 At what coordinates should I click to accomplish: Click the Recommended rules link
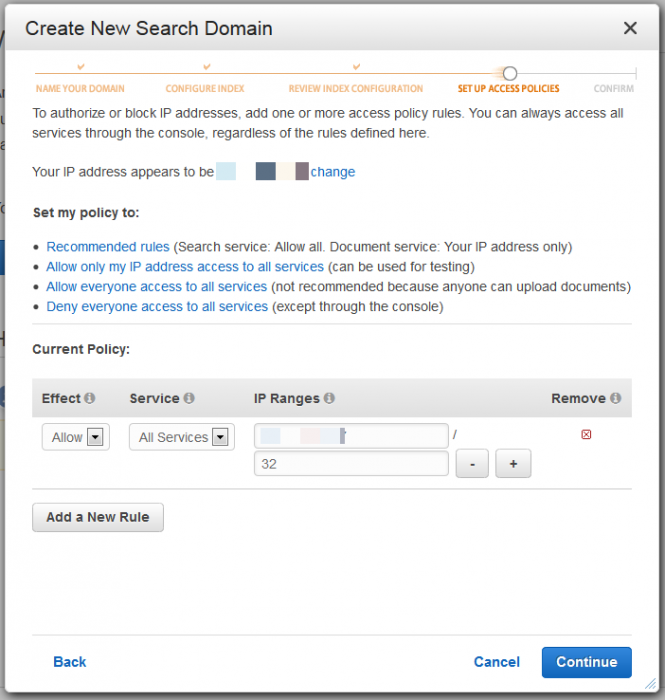(x=108, y=247)
